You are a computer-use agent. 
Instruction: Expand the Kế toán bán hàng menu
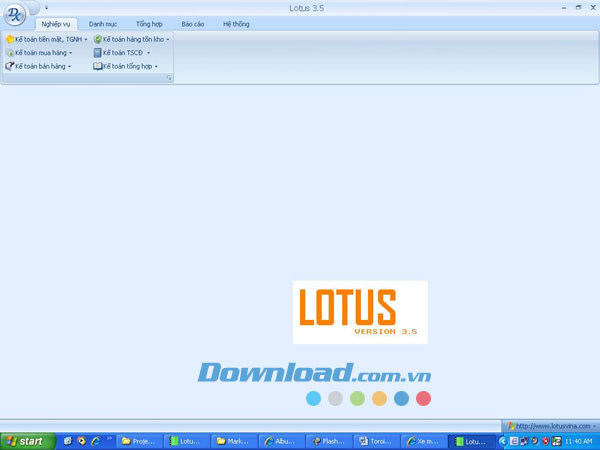[39, 66]
